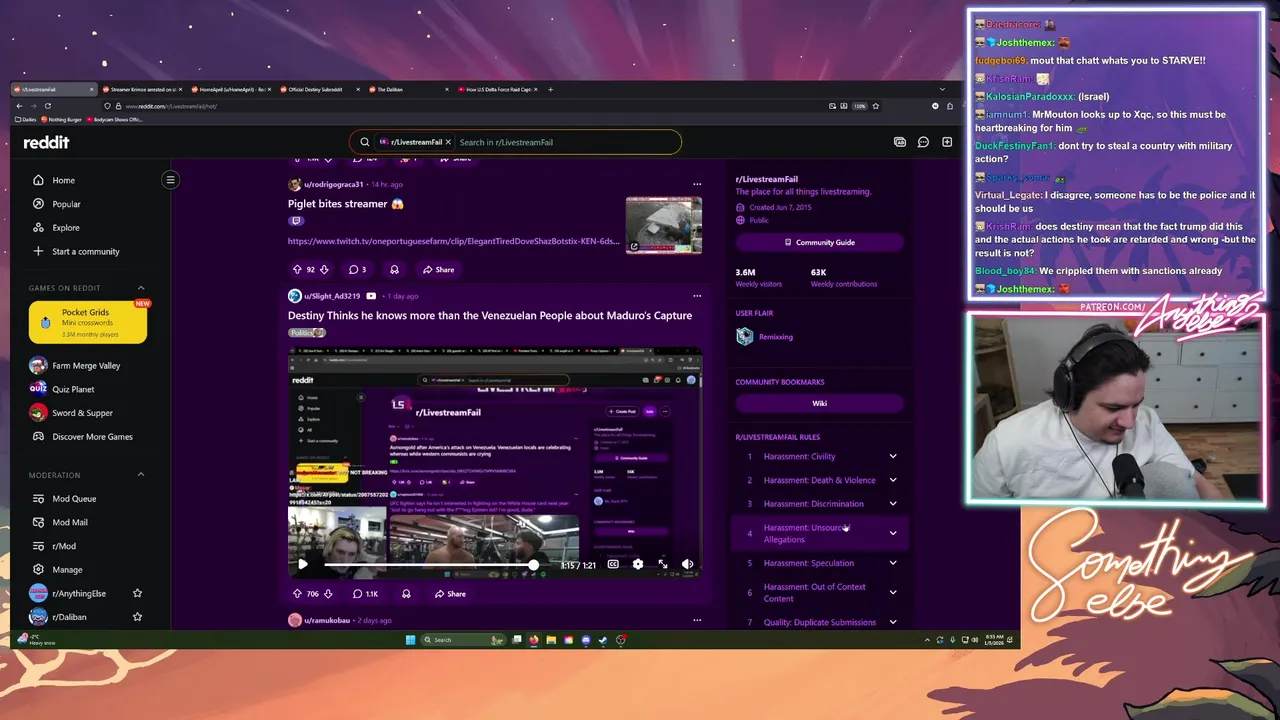Open the Wiki community bookmark
Image resolution: width=1280 pixels, height=720 pixels.
pyautogui.click(x=820, y=403)
